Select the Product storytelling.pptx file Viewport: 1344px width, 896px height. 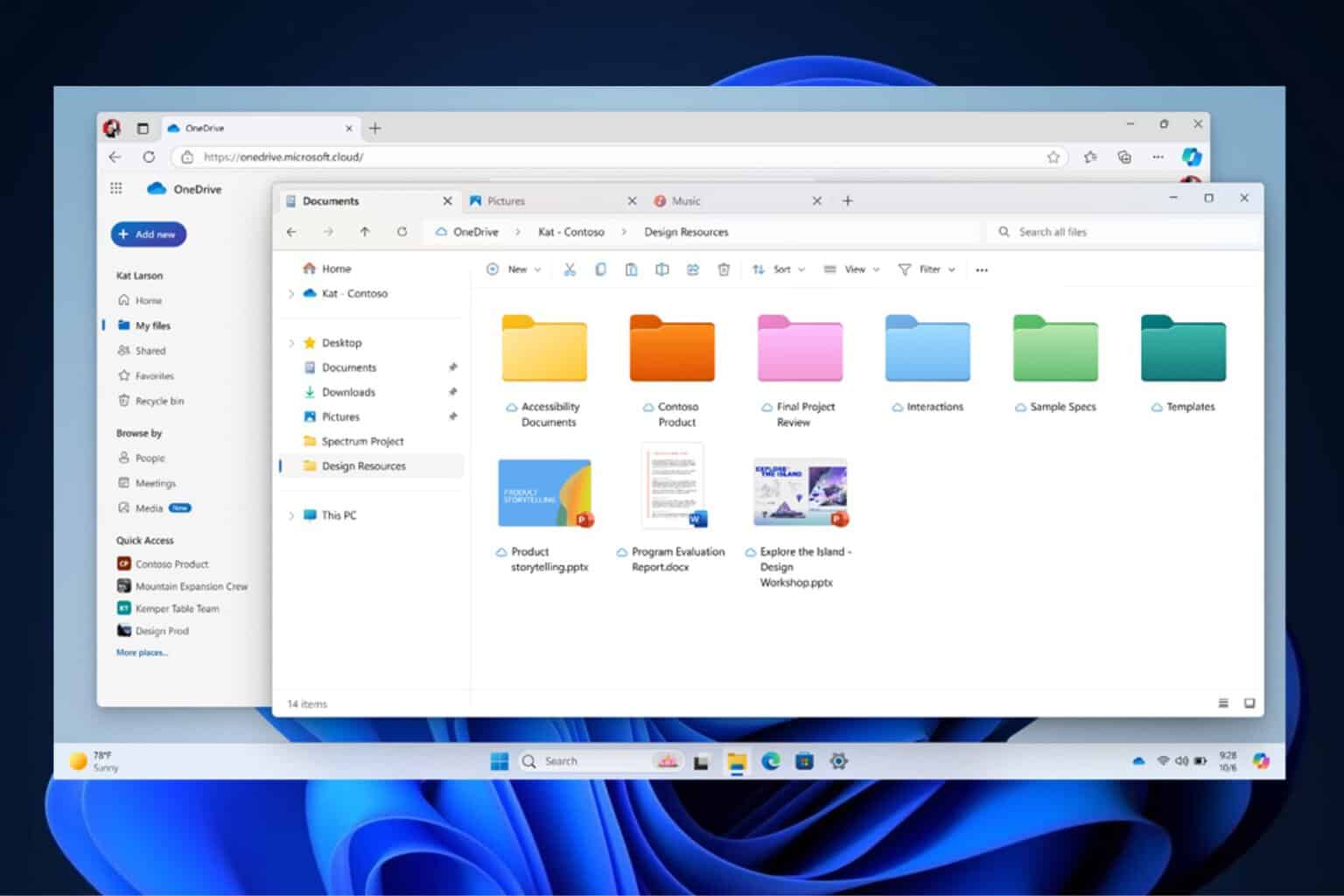[544, 515]
